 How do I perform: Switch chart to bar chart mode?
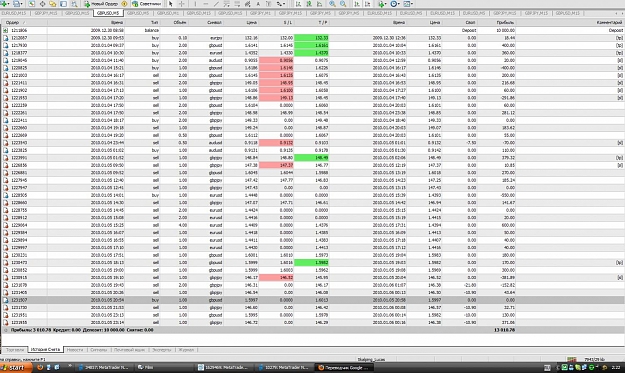[x=298, y=4]
